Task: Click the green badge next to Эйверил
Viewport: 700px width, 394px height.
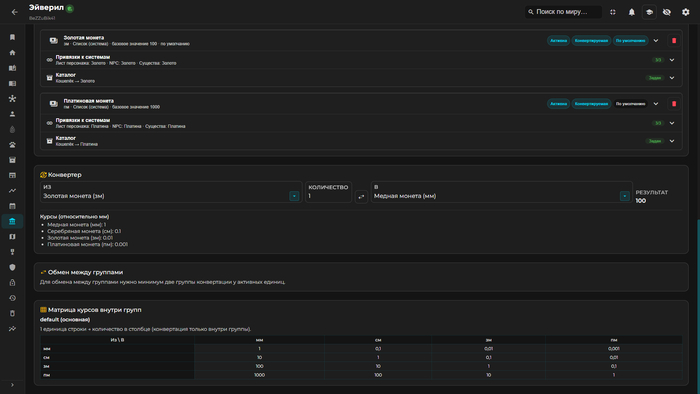Action: pos(70,8)
